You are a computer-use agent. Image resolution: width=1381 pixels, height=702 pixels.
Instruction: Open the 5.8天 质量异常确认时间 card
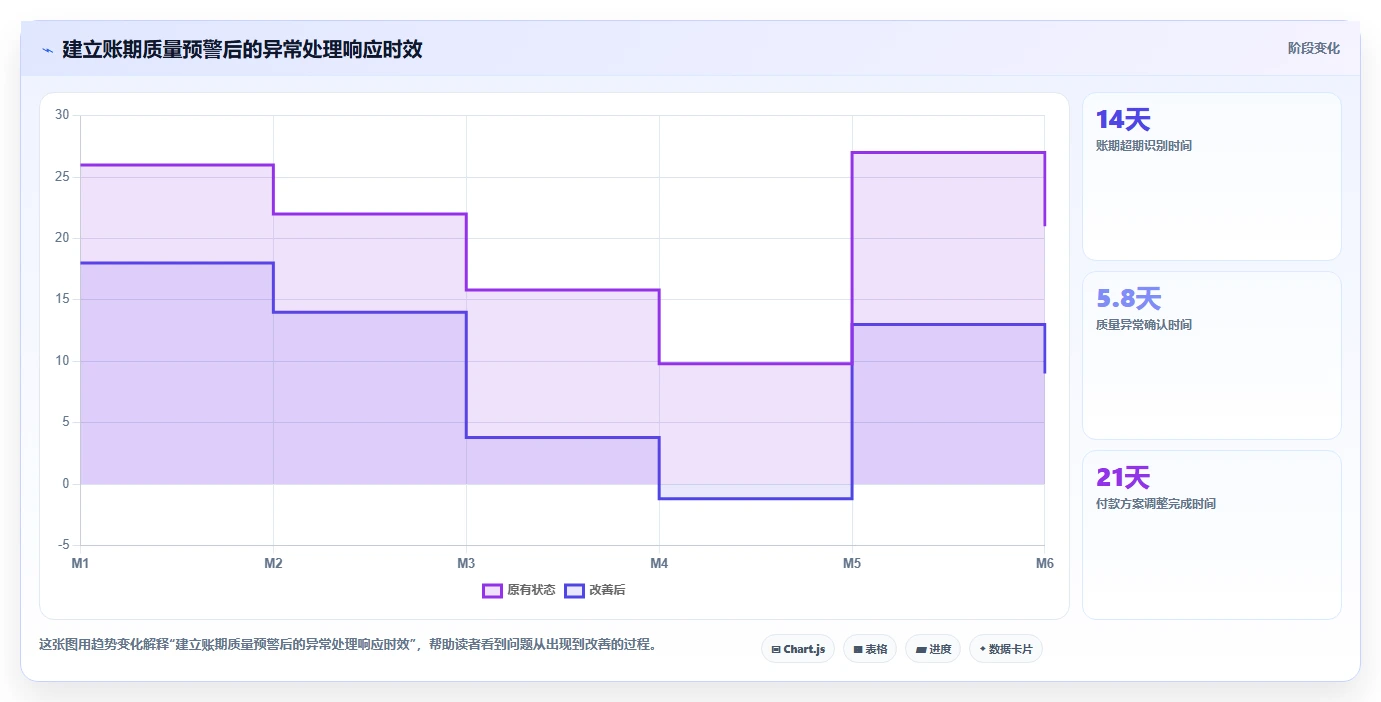pyautogui.click(x=1212, y=355)
